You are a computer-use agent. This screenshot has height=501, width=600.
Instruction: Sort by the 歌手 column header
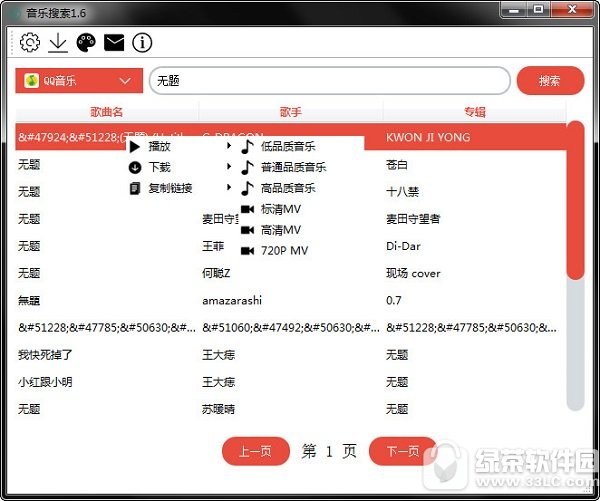pyautogui.click(x=291, y=112)
